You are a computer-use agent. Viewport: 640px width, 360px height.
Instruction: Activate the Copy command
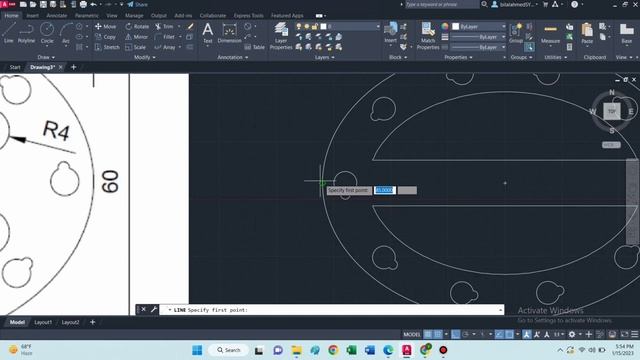point(106,37)
